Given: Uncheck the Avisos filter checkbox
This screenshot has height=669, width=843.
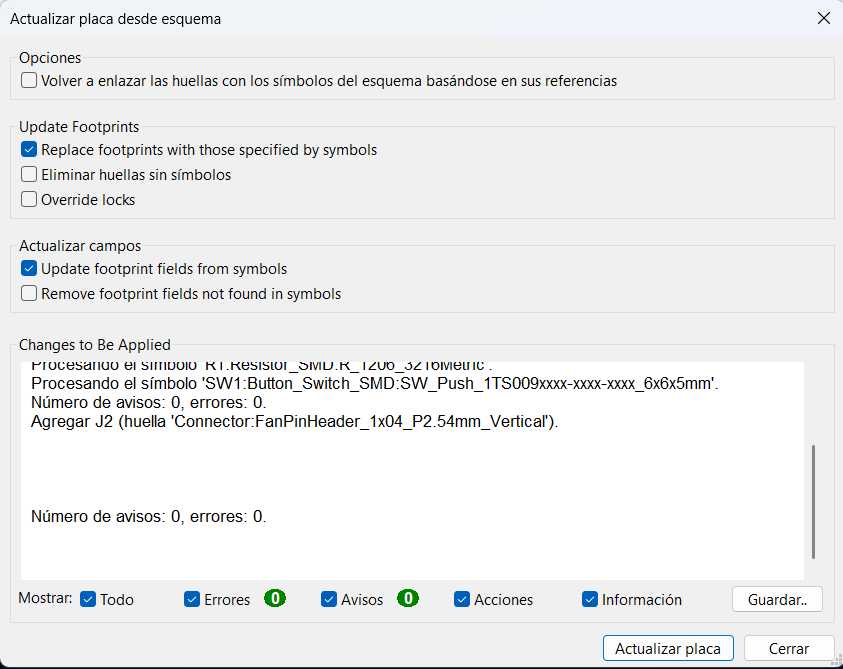Looking at the screenshot, I should [x=329, y=600].
